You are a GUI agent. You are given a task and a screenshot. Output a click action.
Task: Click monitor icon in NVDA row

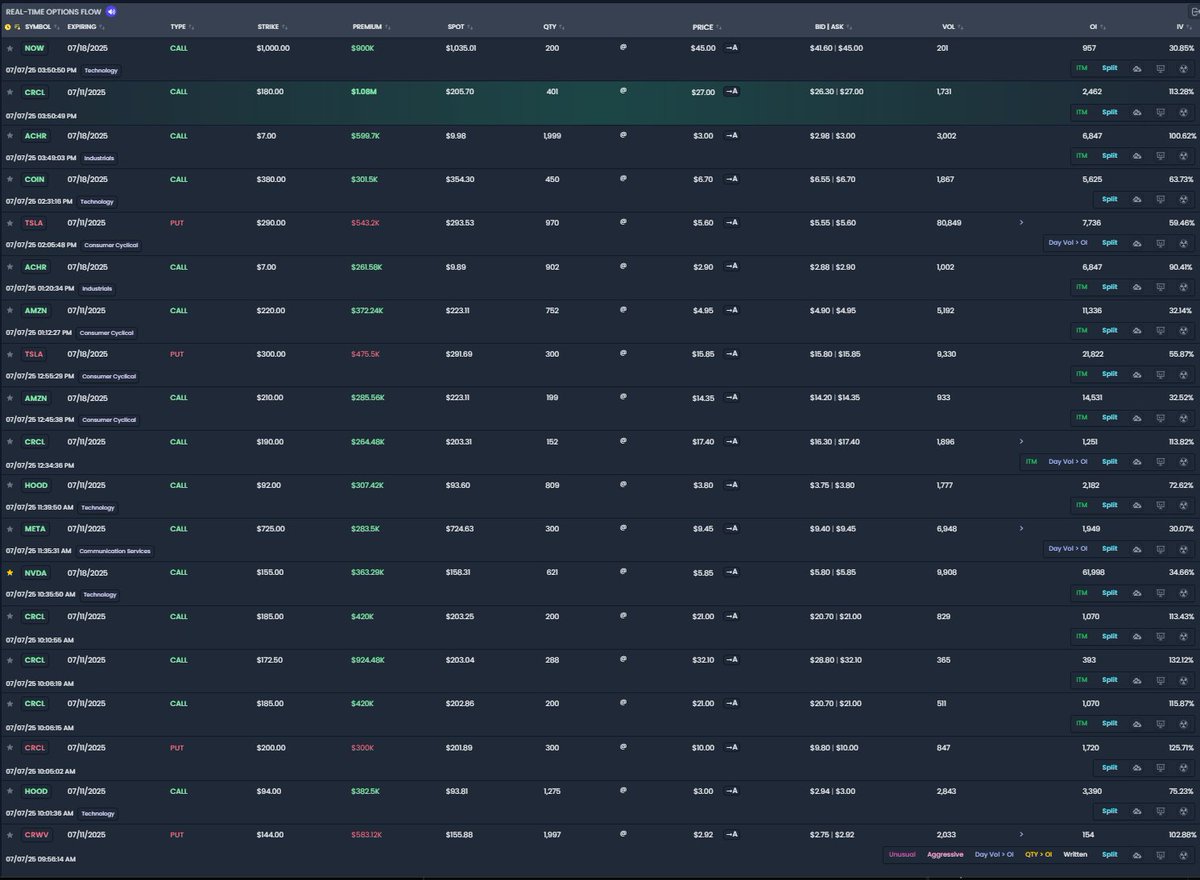point(1160,593)
